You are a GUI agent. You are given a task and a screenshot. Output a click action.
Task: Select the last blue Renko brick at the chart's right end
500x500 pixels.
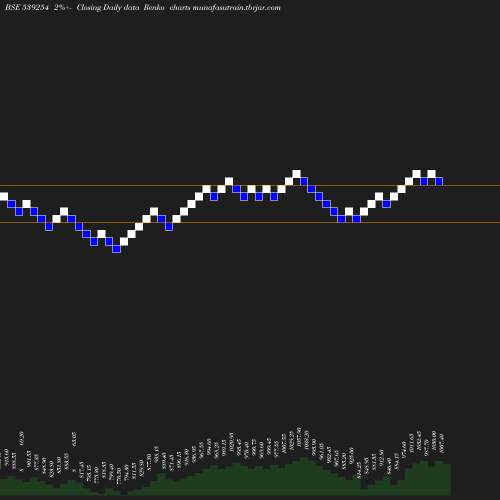pos(439,181)
